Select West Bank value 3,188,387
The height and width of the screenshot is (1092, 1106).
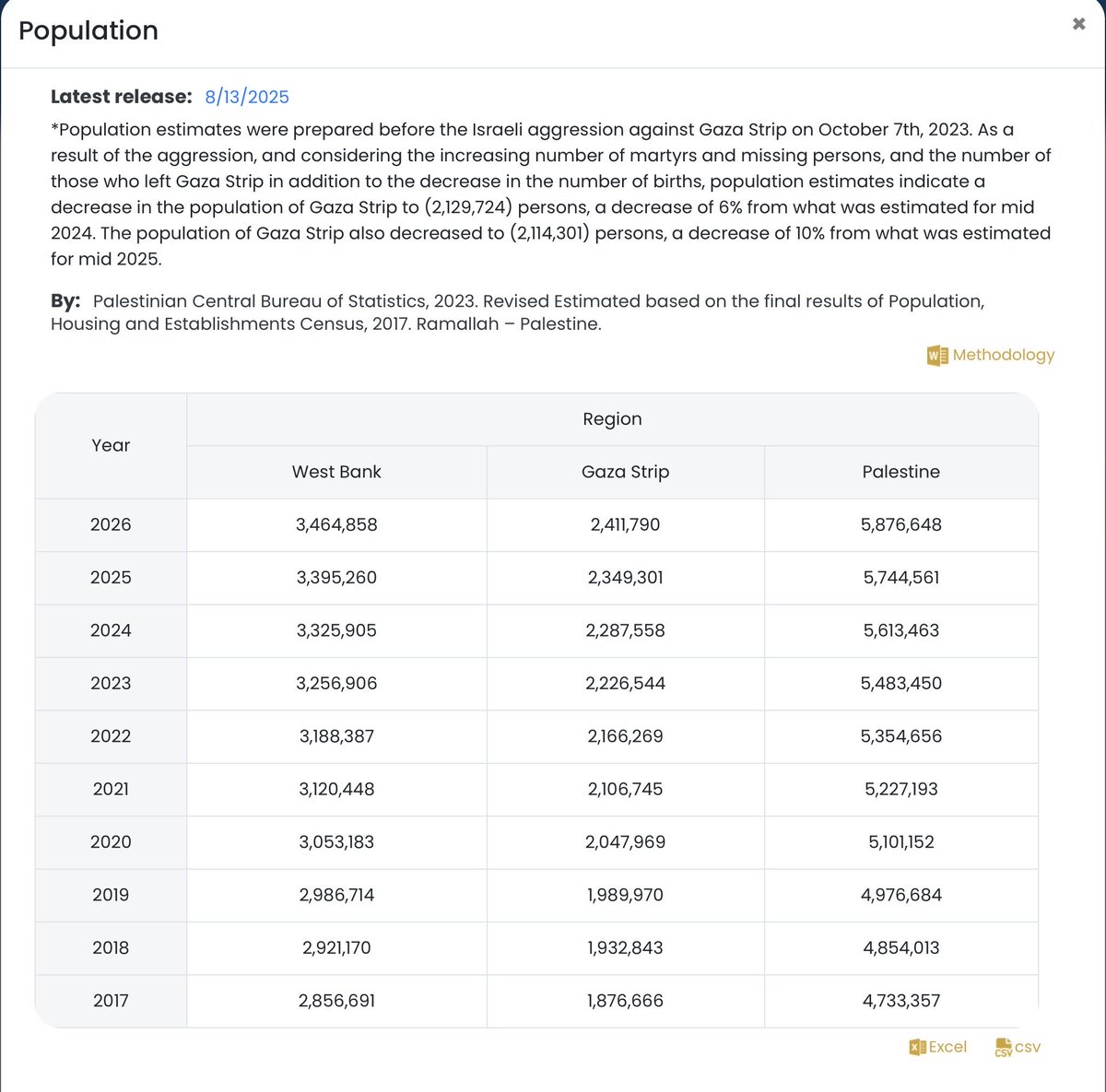336,736
